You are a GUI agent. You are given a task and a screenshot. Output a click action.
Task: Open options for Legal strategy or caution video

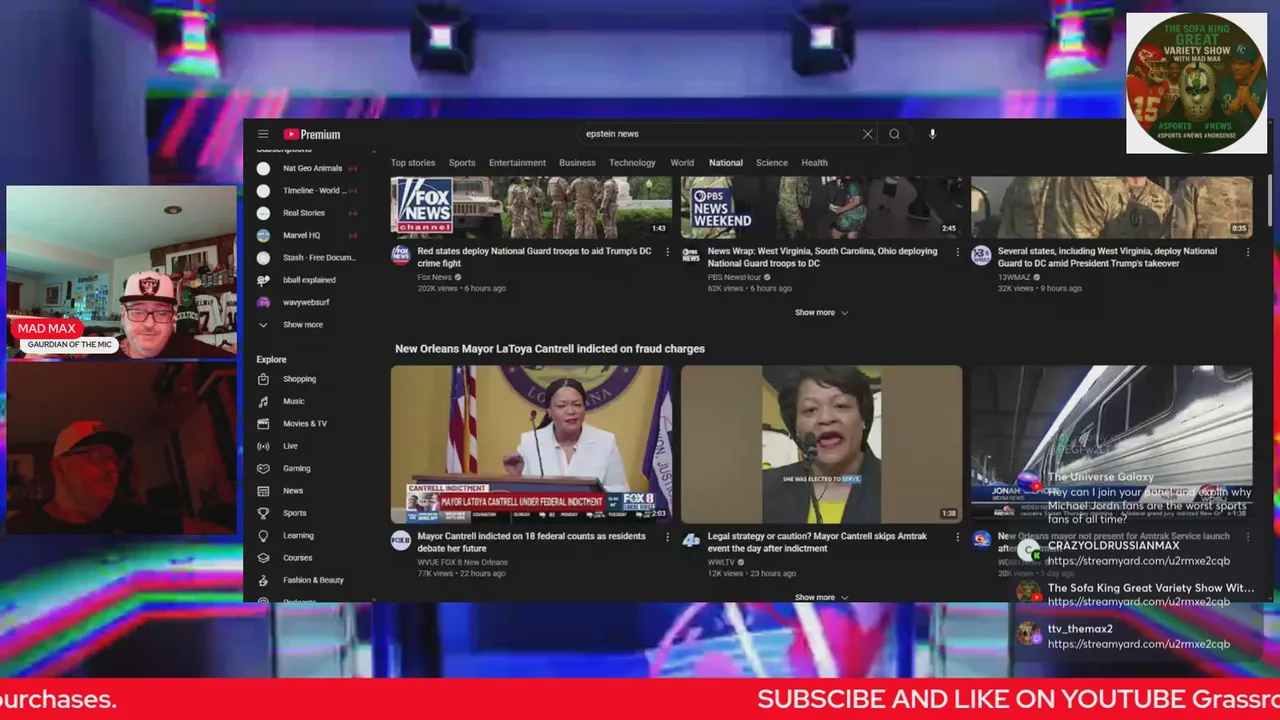pyautogui.click(x=958, y=537)
